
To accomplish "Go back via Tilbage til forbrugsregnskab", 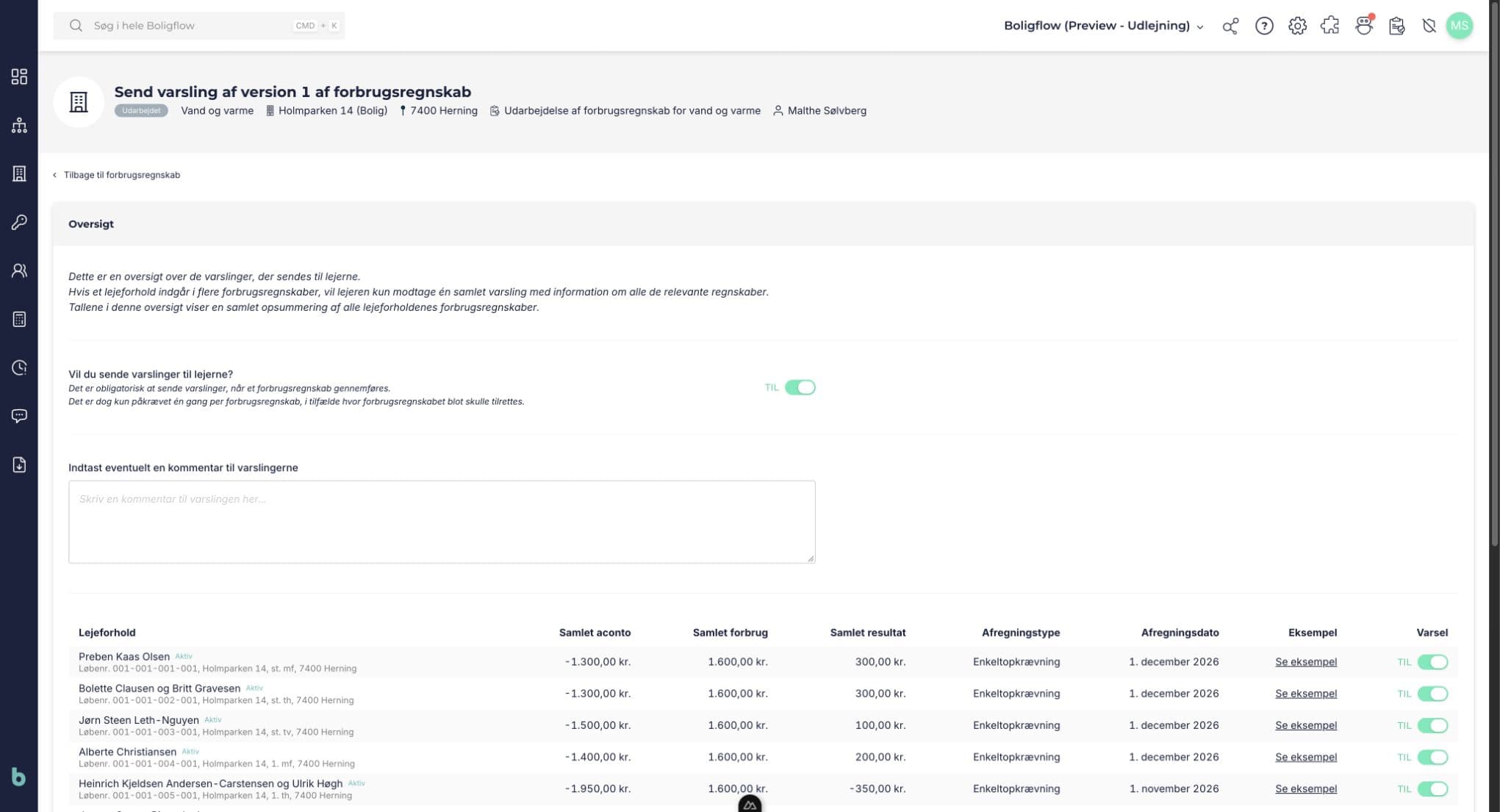I will pyautogui.click(x=116, y=175).
